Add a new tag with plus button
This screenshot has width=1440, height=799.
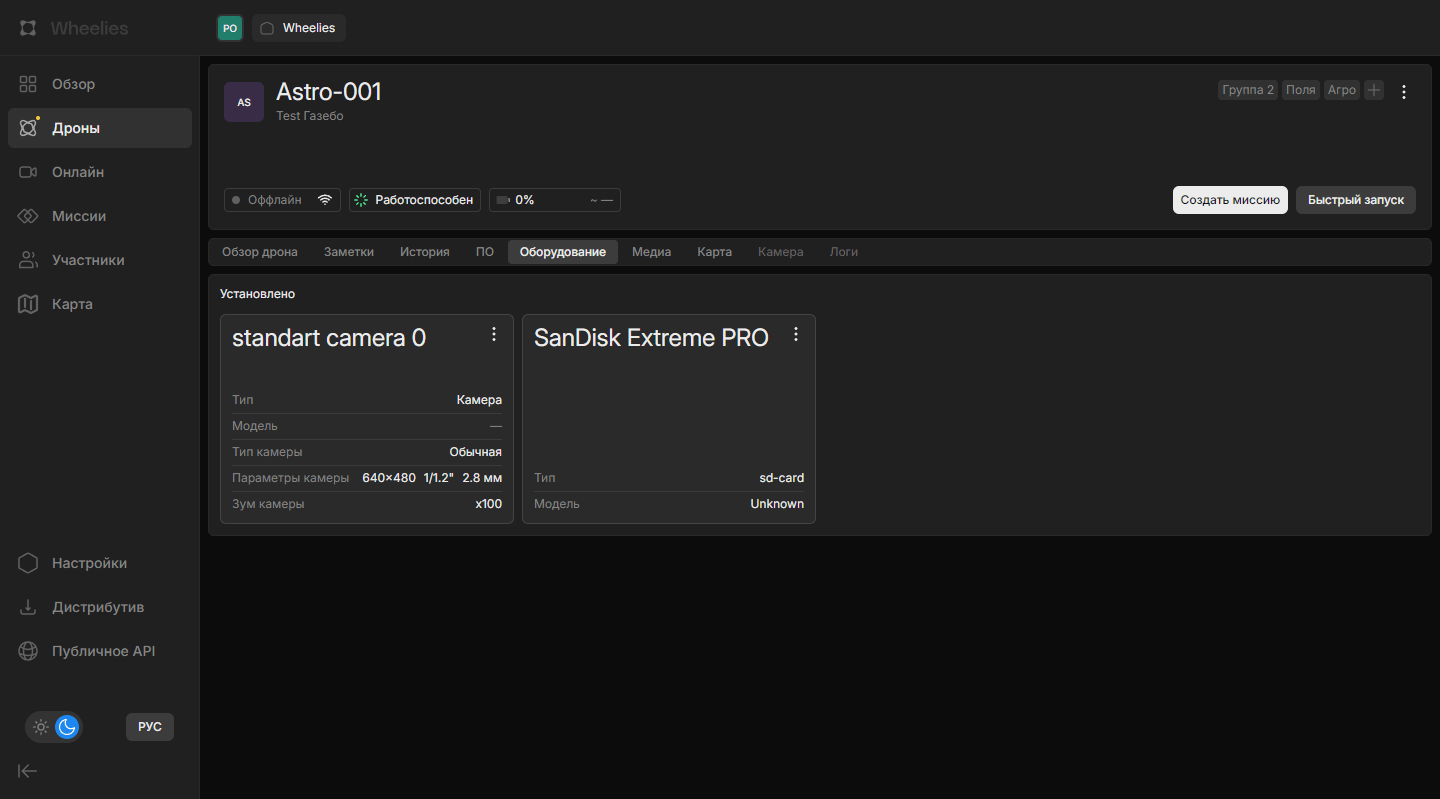point(1374,90)
